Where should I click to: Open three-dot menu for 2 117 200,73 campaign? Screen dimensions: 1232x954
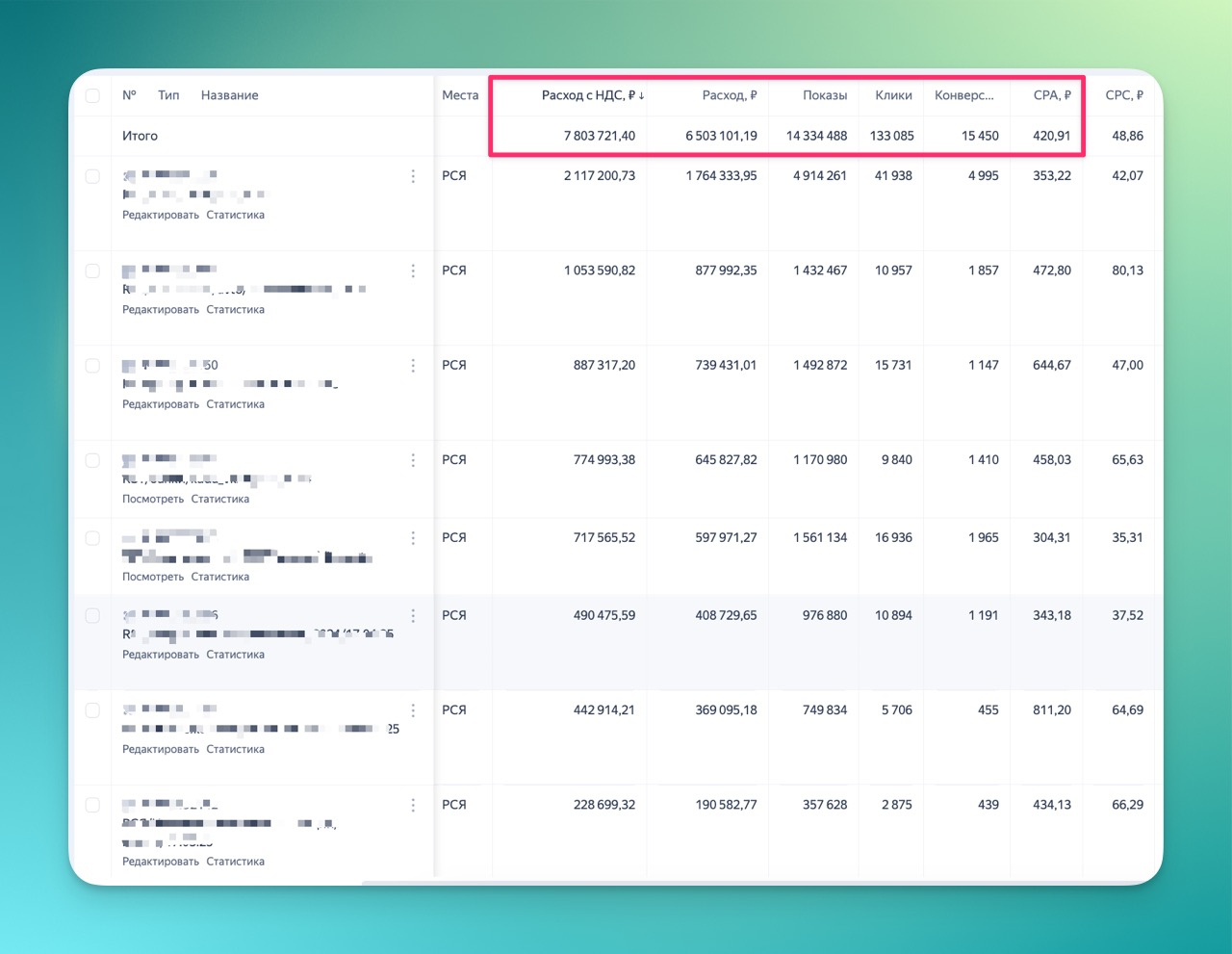(413, 176)
